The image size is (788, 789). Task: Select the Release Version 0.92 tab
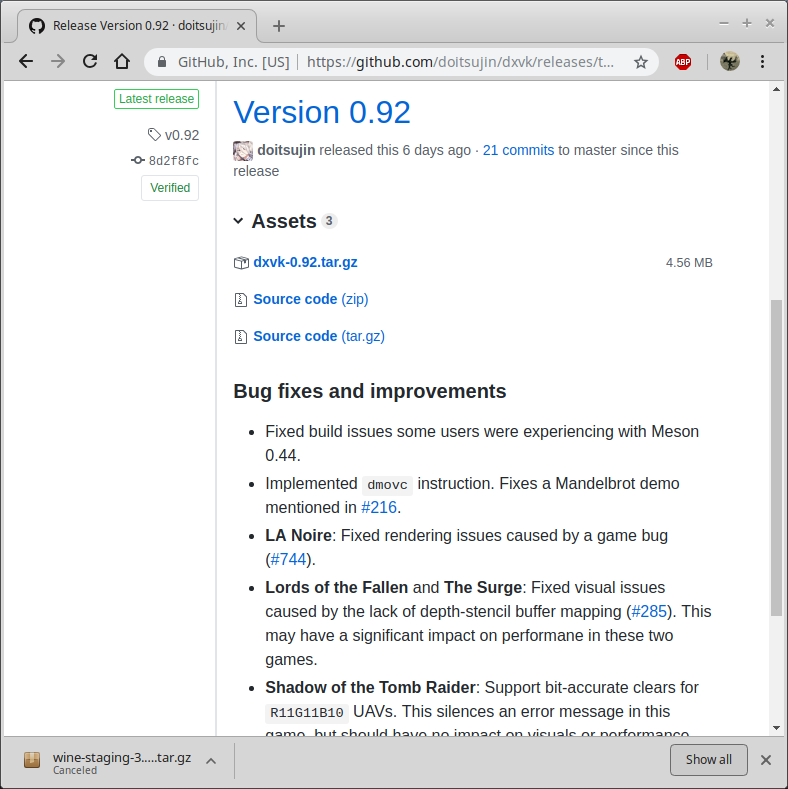(137, 26)
